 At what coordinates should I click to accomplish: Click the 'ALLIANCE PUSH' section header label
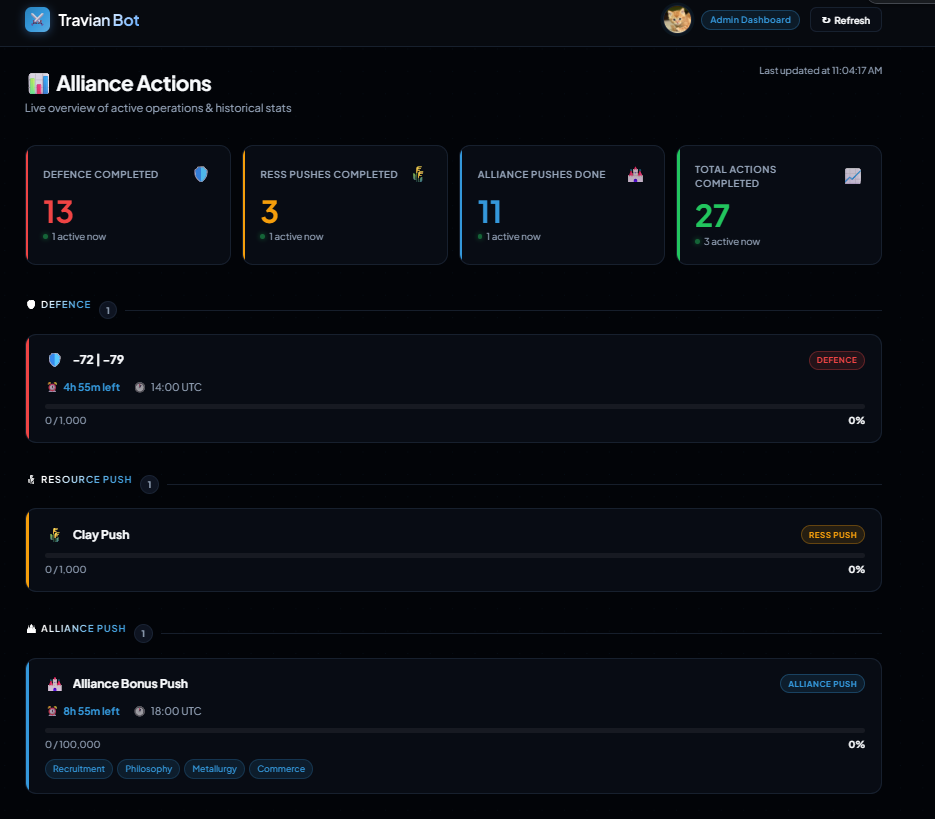coord(83,629)
